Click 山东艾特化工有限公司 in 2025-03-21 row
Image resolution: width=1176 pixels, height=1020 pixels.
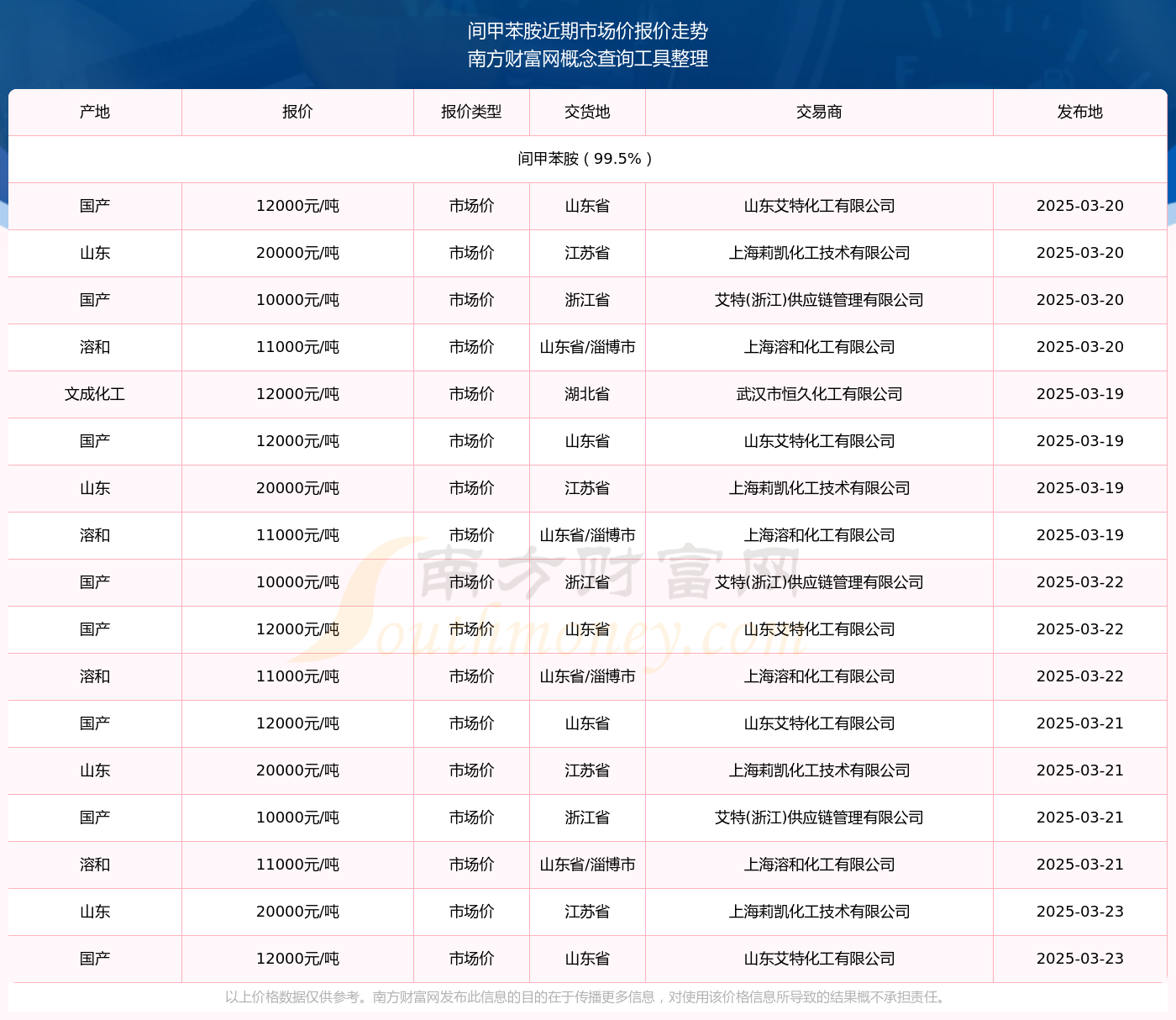(x=819, y=723)
